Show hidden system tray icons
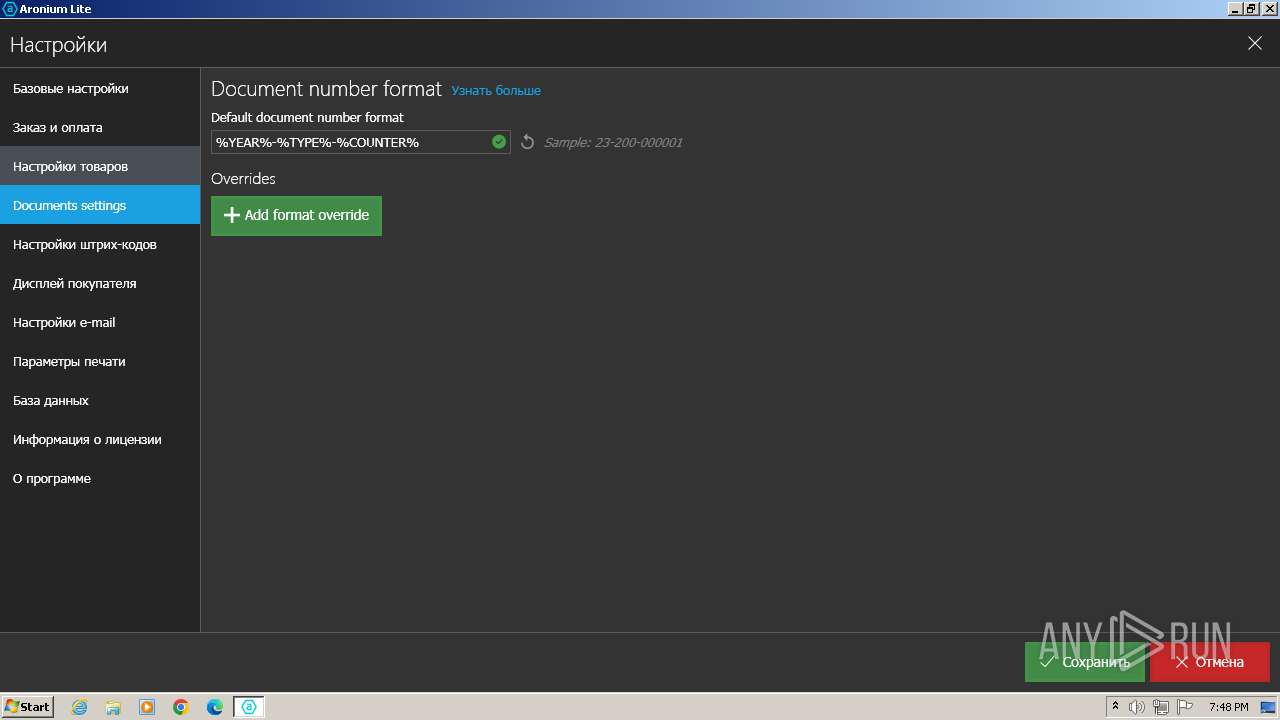1280x720 pixels. coord(1116,706)
